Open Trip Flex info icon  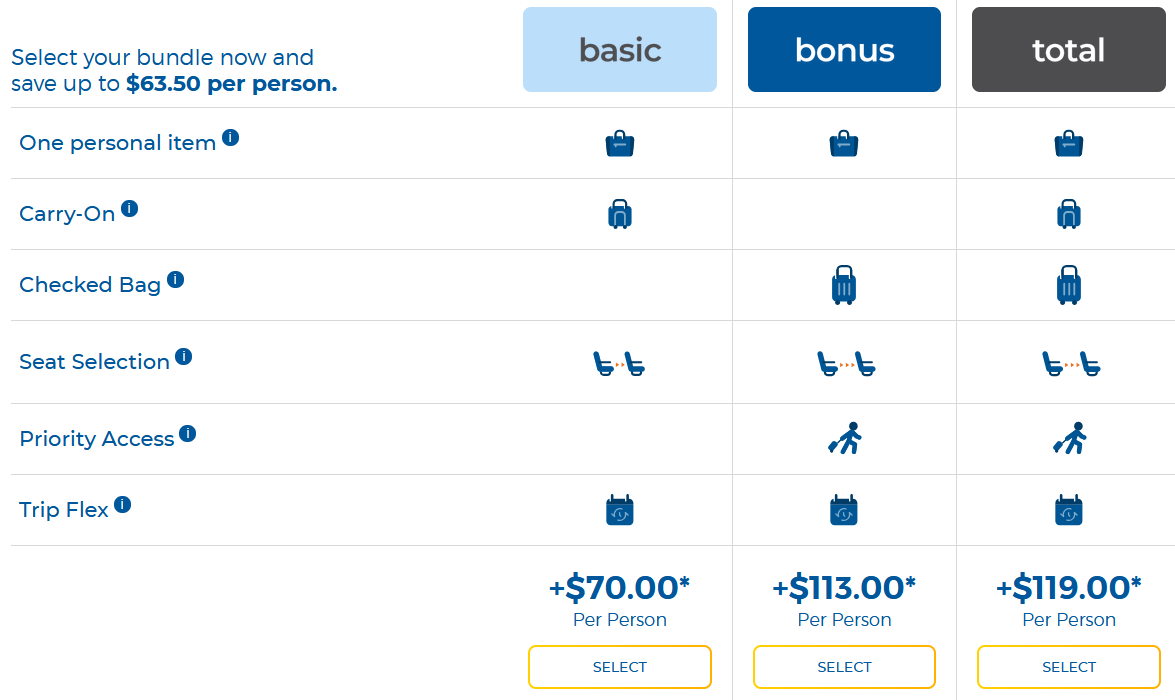pos(123,504)
